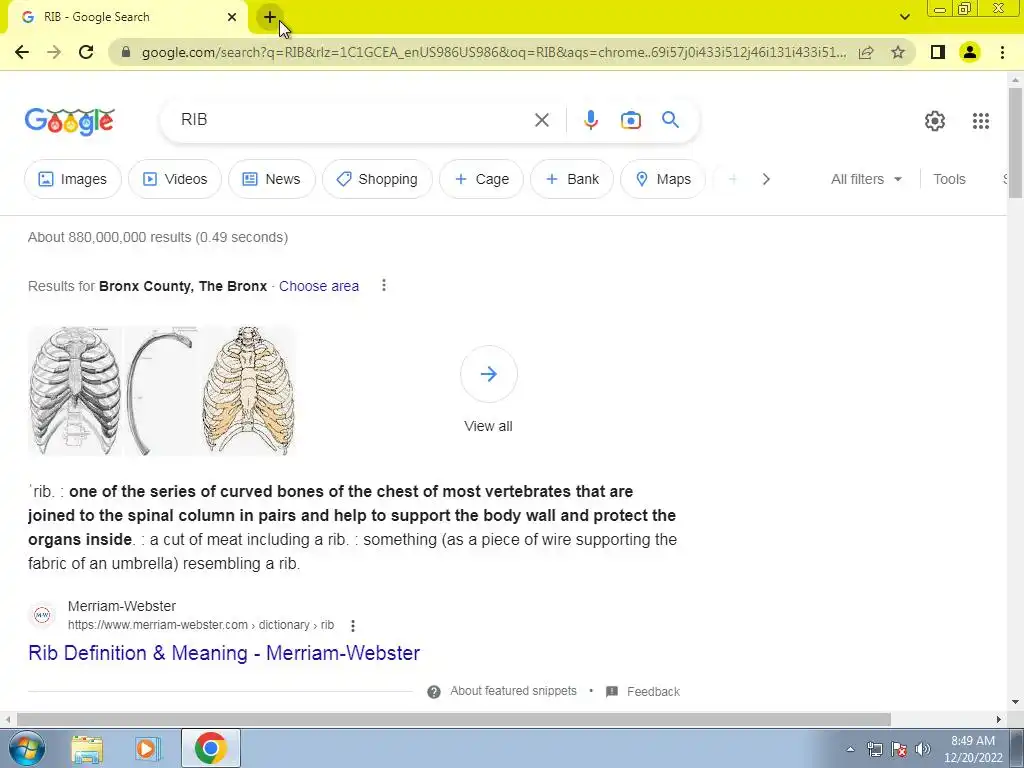Screen dimensions: 1024x768
Task: Open Google quick settings gear
Action: click(x=935, y=121)
